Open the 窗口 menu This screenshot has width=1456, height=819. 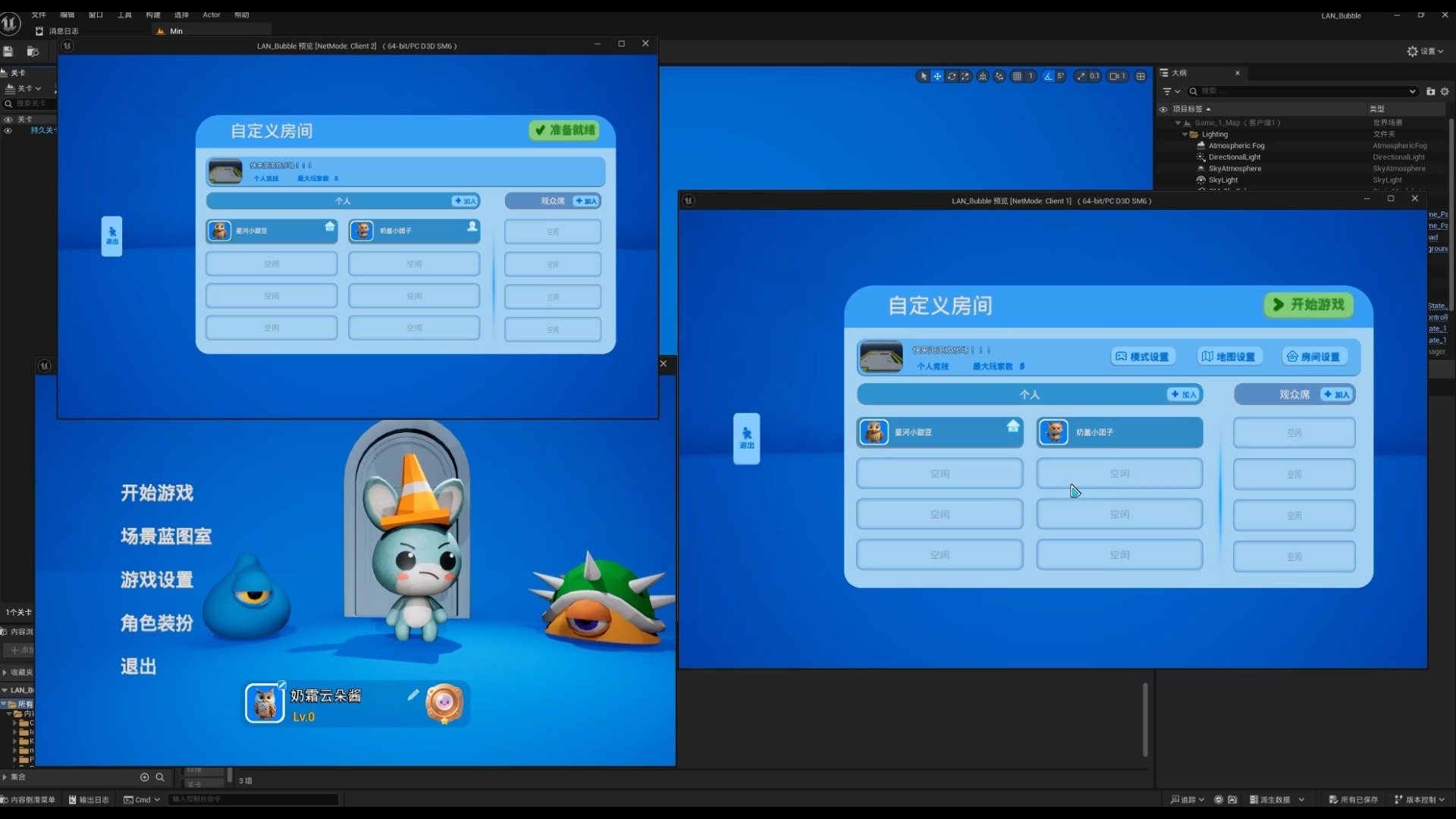(x=96, y=14)
